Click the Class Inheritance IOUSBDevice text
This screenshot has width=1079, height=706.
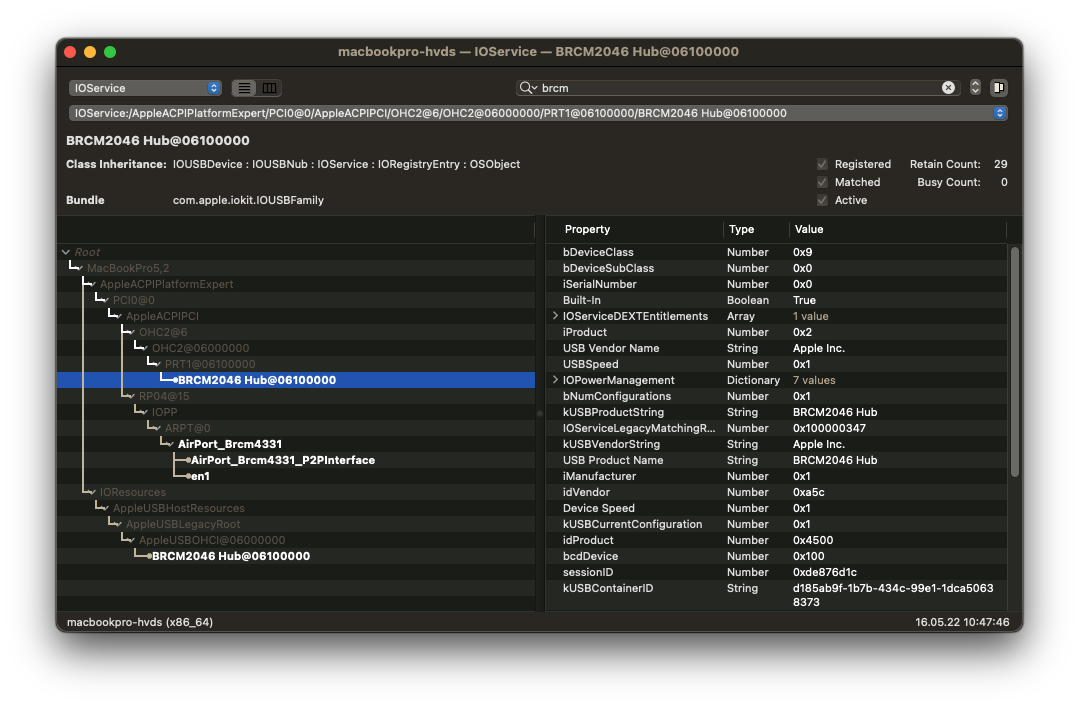click(209, 164)
